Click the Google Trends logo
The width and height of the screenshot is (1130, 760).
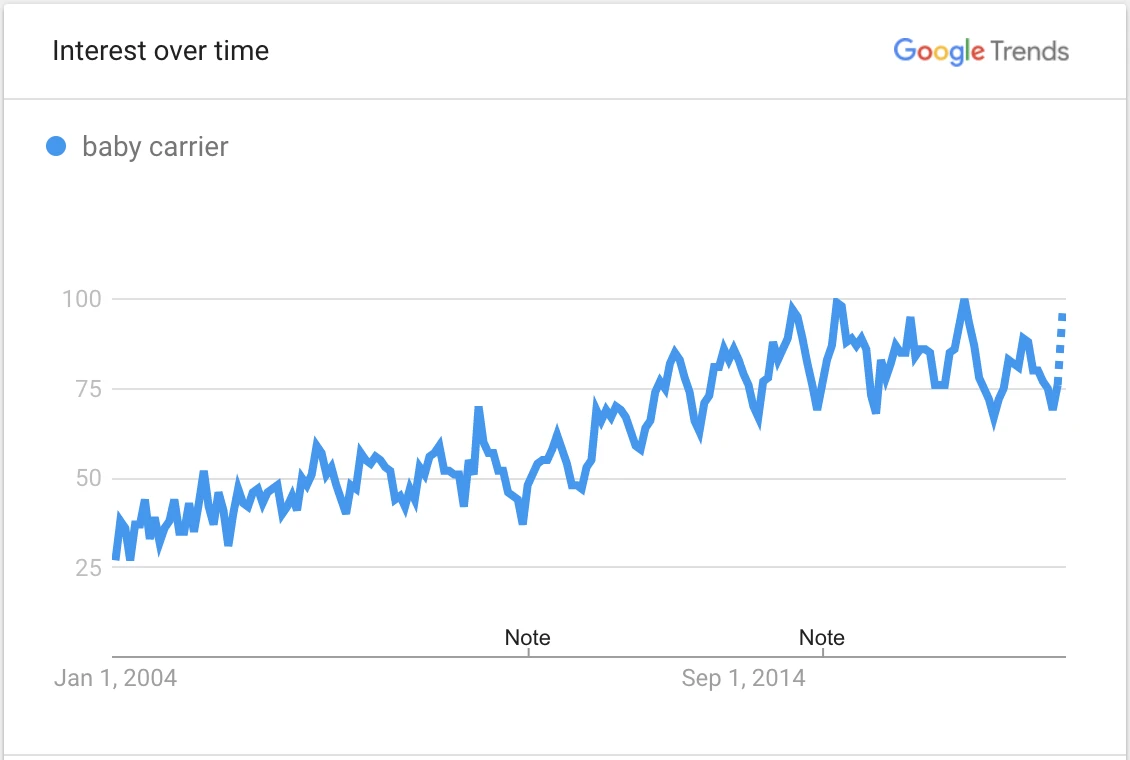(x=980, y=51)
